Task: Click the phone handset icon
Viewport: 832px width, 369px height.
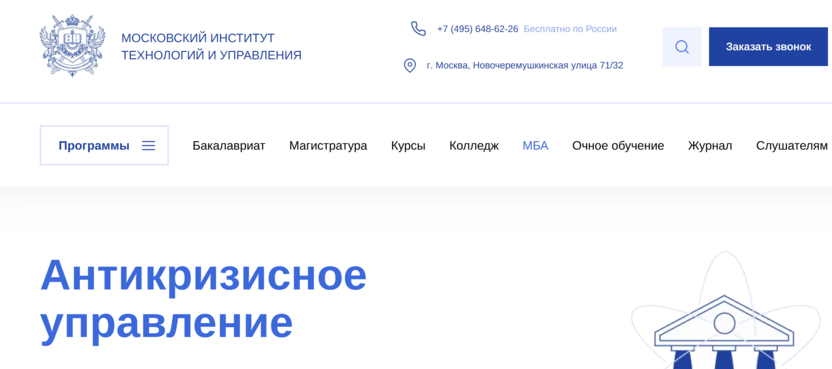Action: [x=418, y=29]
